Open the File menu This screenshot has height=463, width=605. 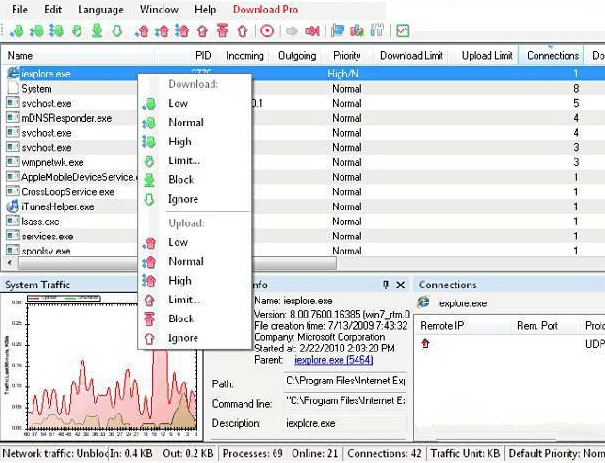coord(20,9)
